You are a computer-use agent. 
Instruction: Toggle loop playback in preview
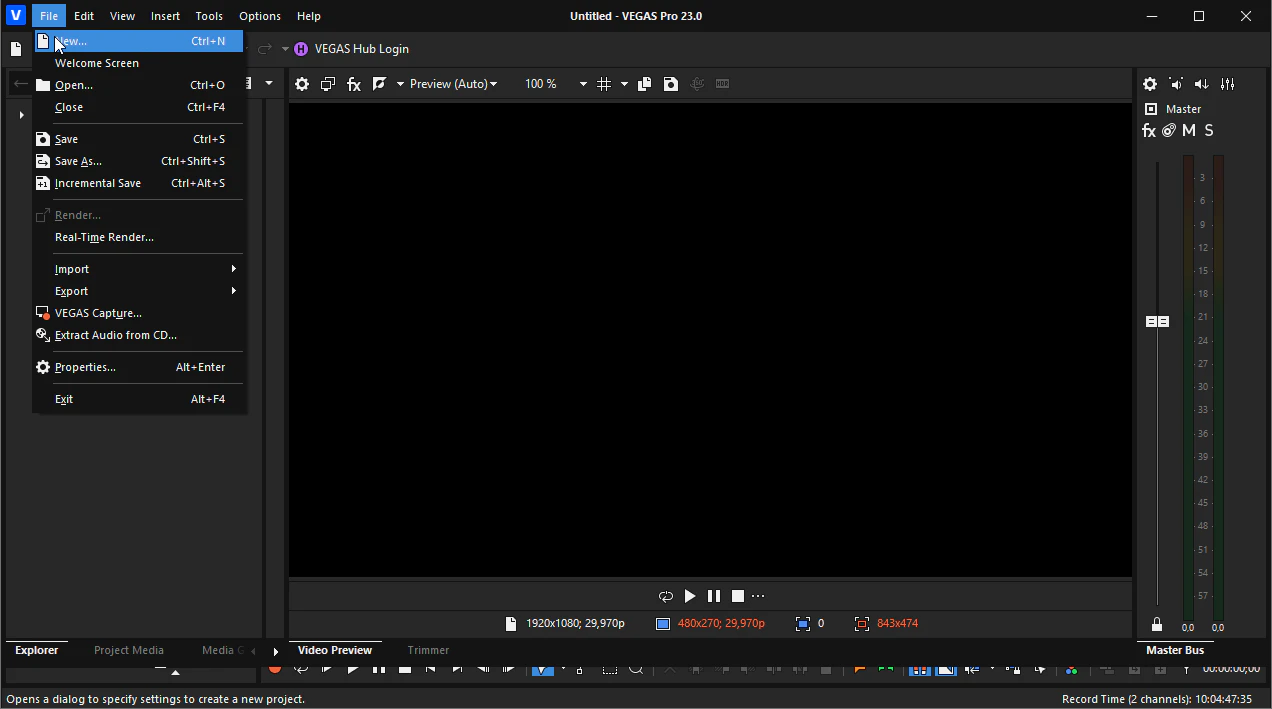pyautogui.click(x=665, y=596)
